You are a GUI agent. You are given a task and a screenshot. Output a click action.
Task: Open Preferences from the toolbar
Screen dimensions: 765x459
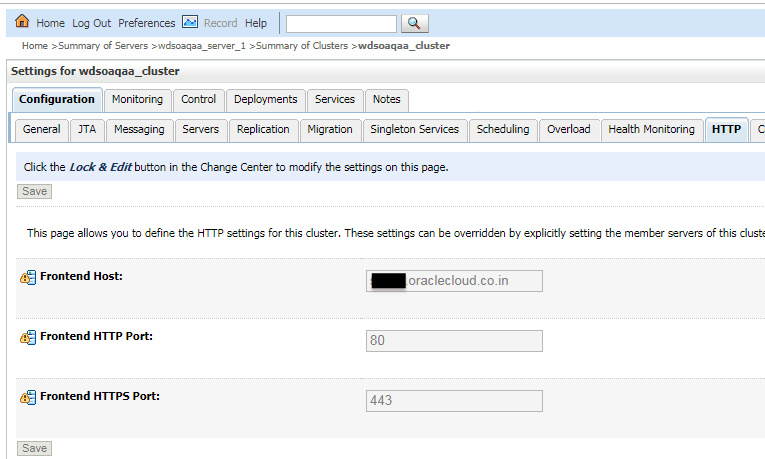point(146,23)
